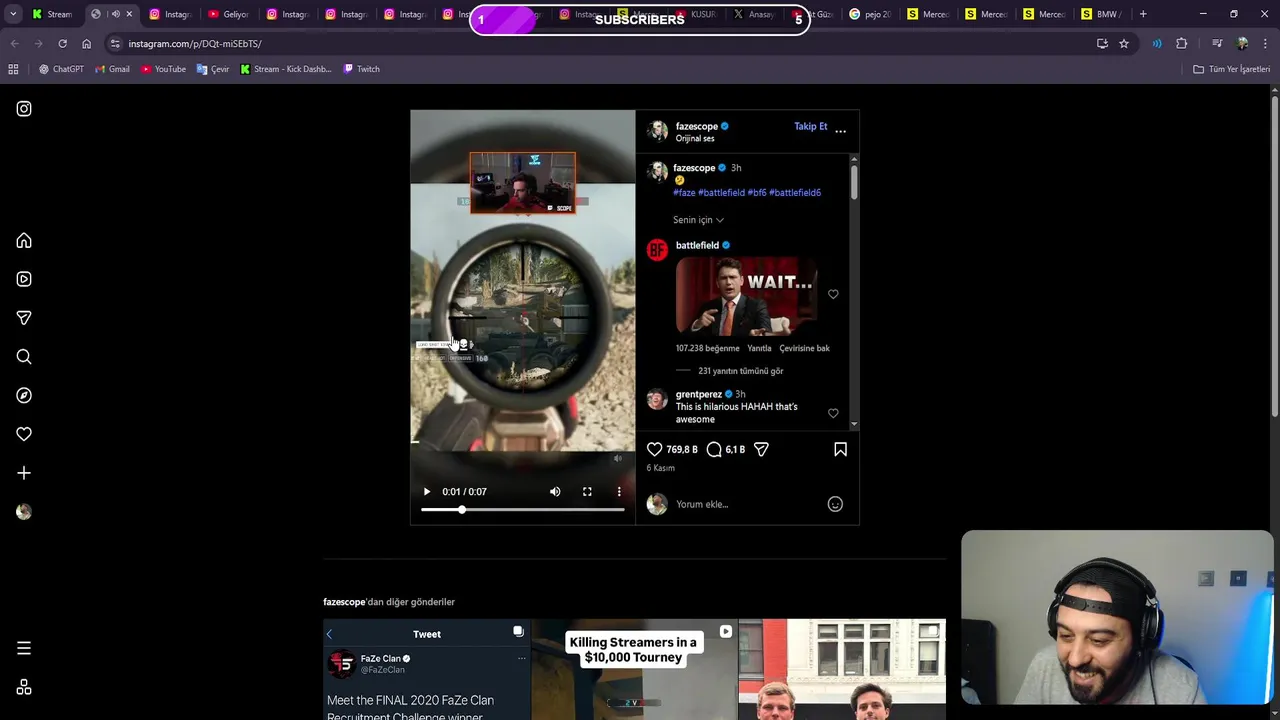Save the post with the bookmark icon
The width and height of the screenshot is (1280, 720).
(x=840, y=450)
